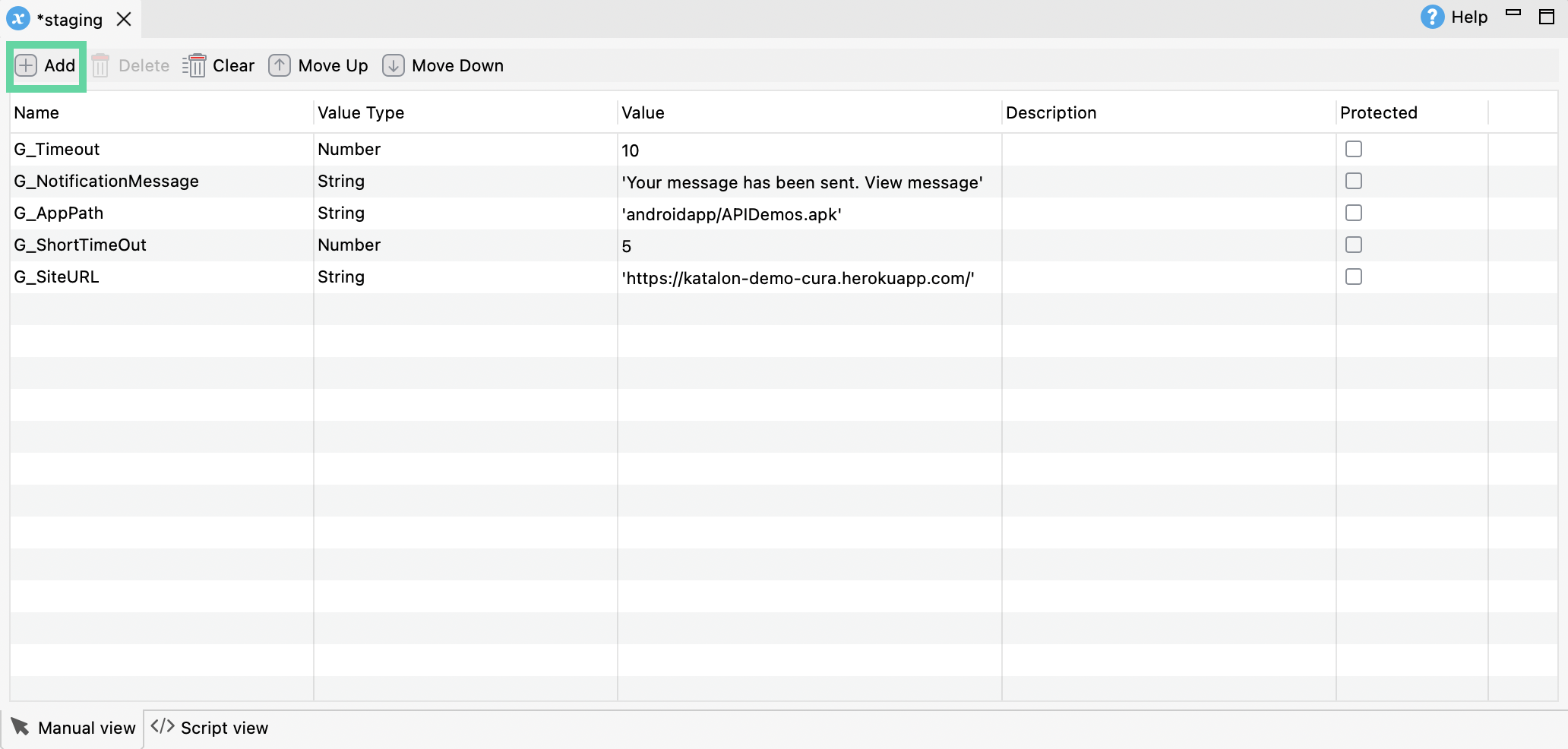This screenshot has height=749, width=1568.
Task: Click the 'androidapp/APIDemos.apk' value
Action: click(810, 214)
